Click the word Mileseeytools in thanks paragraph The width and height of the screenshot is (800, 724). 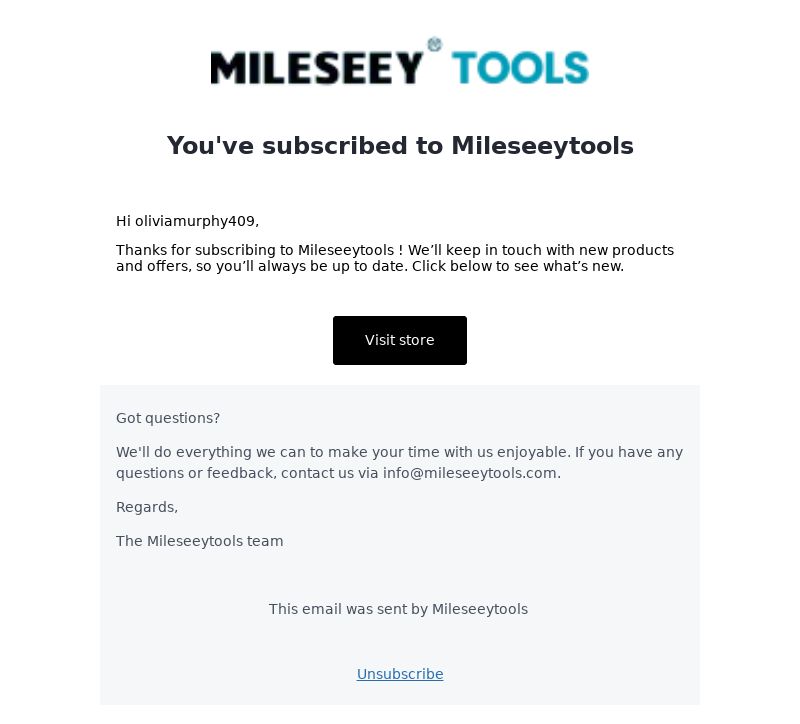click(x=346, y=250)
